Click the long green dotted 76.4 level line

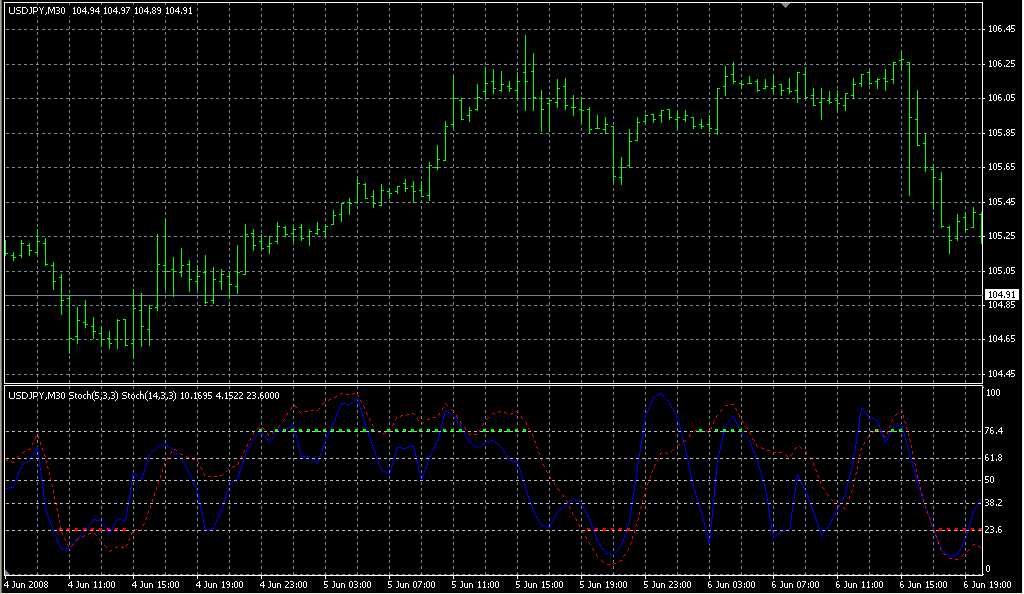click(x=400, y=430)
